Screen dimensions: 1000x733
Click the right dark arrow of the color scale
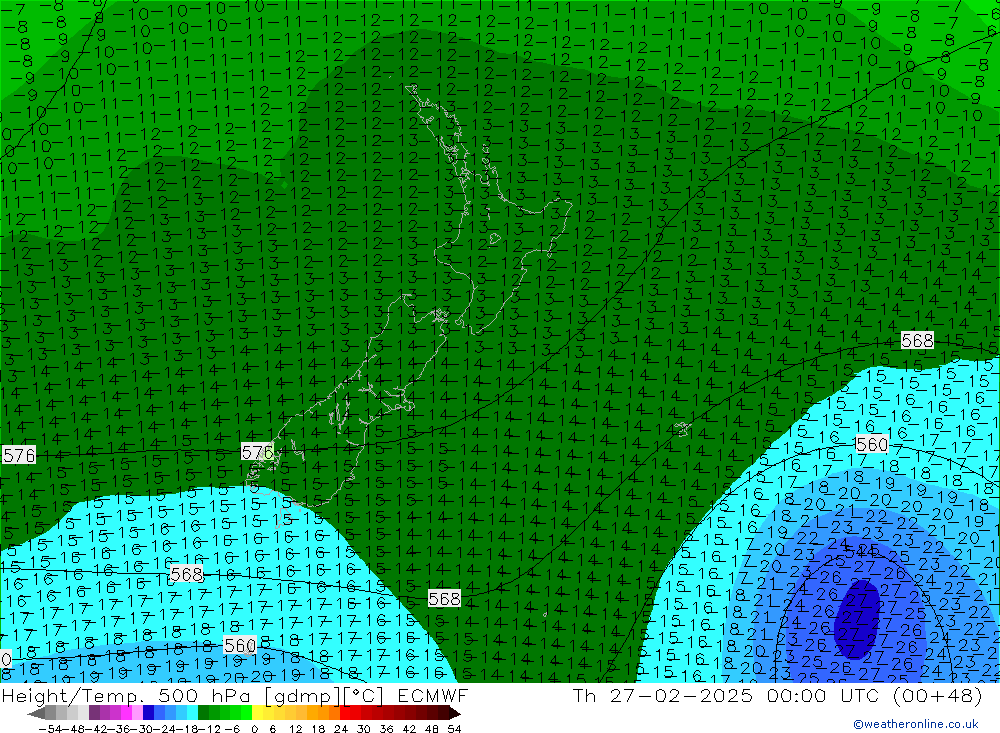(x=455, y=713)
